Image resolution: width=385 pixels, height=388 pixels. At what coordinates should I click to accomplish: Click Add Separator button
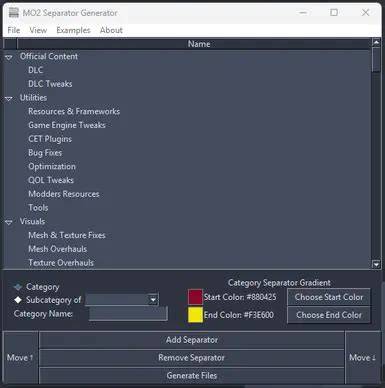pos(192,340)
